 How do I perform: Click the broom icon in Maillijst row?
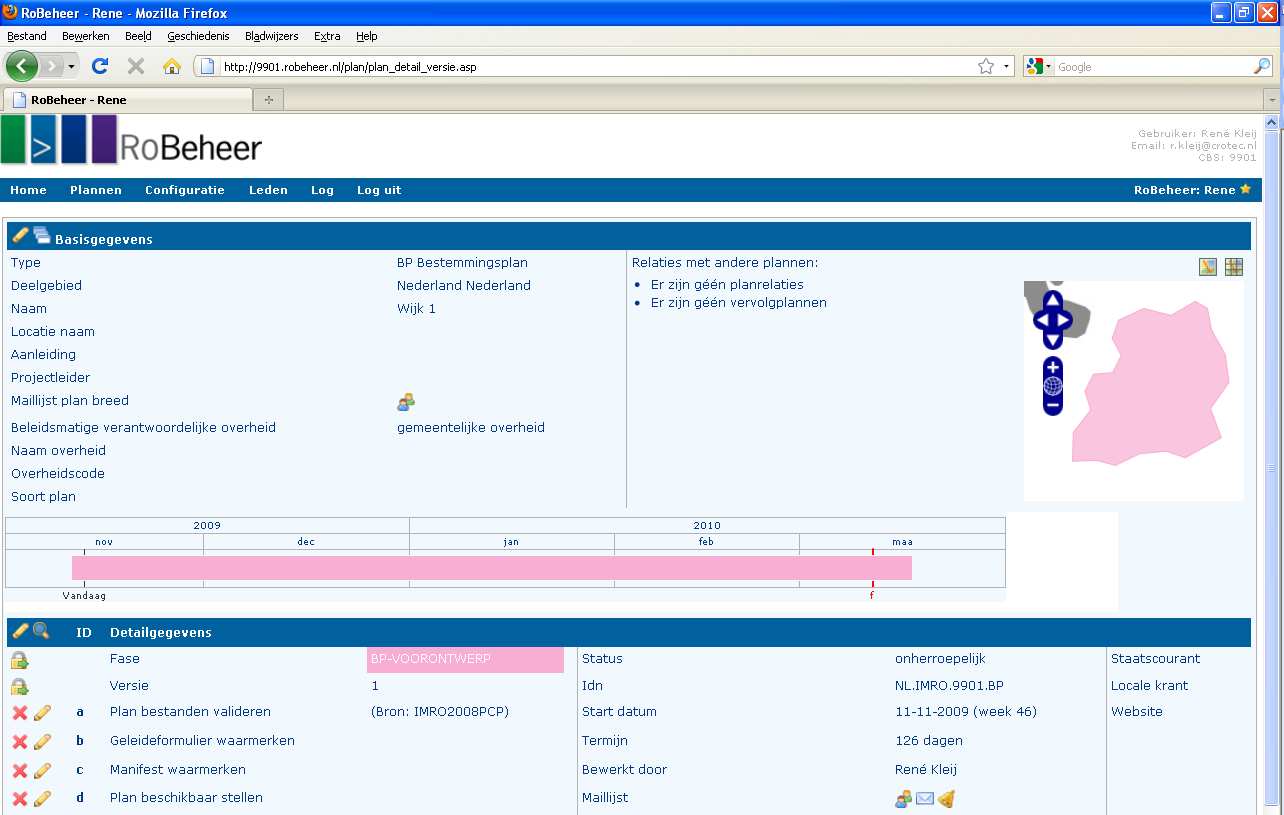pyautogui.click(x=946, y=799)
